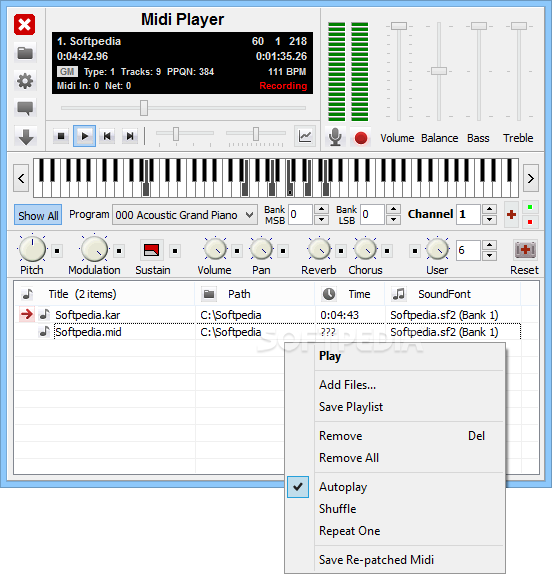The width and height of the screenshot is (552, 574).
Task: Decrease Bank MSB value with down arrow
Action: tap(321, 220)
